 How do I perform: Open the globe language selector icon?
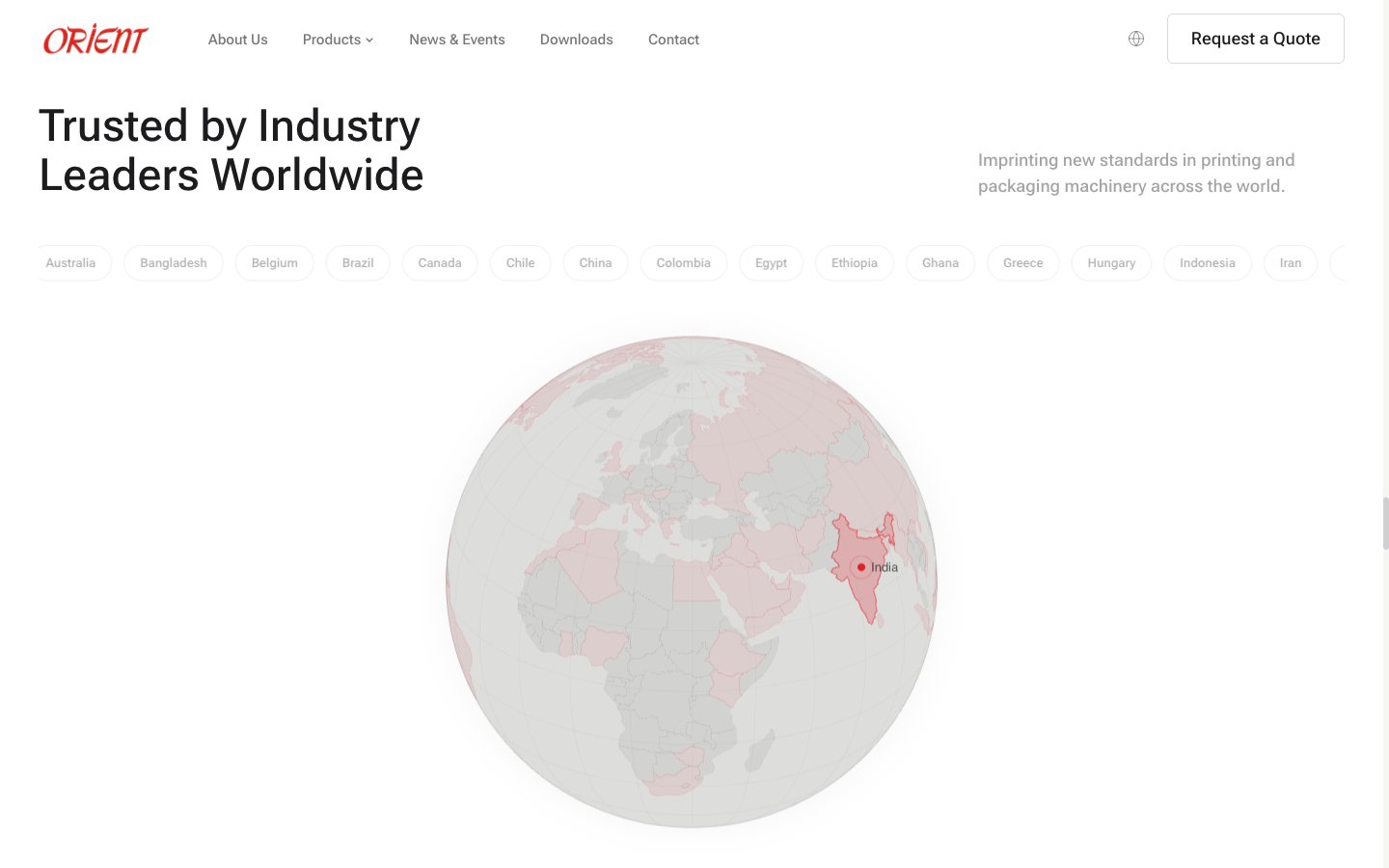tap(1135, 39)
